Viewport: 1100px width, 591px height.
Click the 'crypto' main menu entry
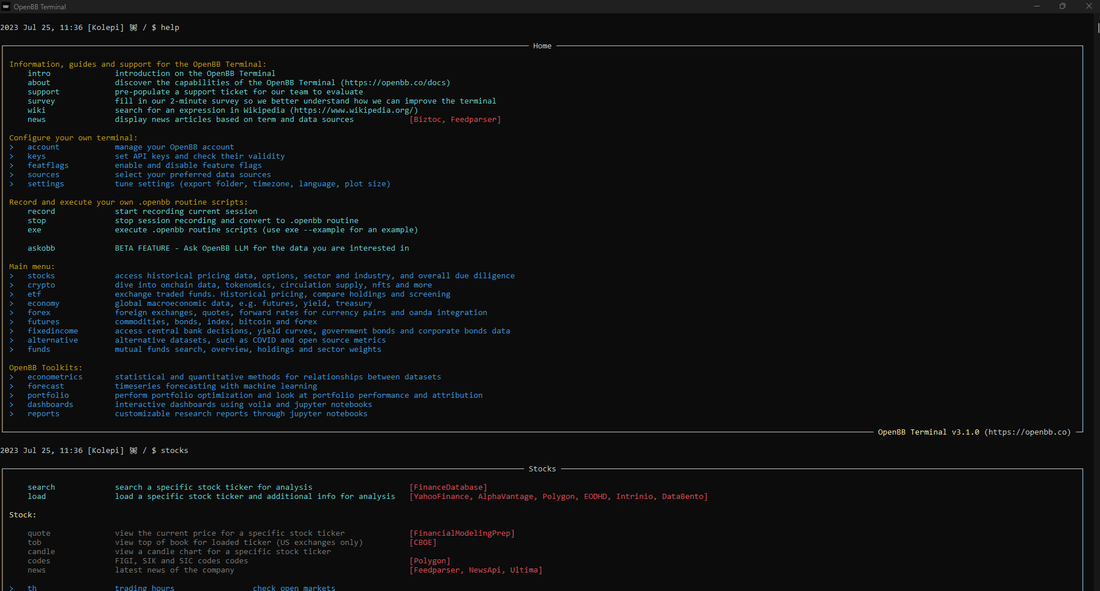(41, 284)
